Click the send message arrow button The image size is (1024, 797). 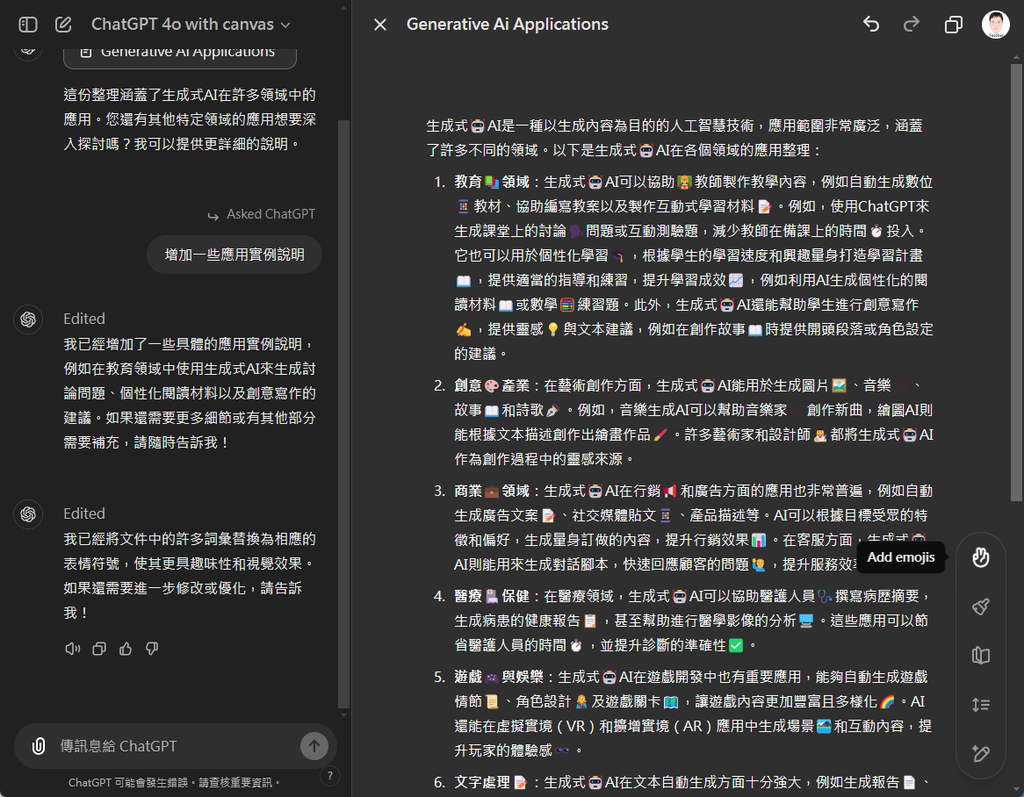(314, 746)
